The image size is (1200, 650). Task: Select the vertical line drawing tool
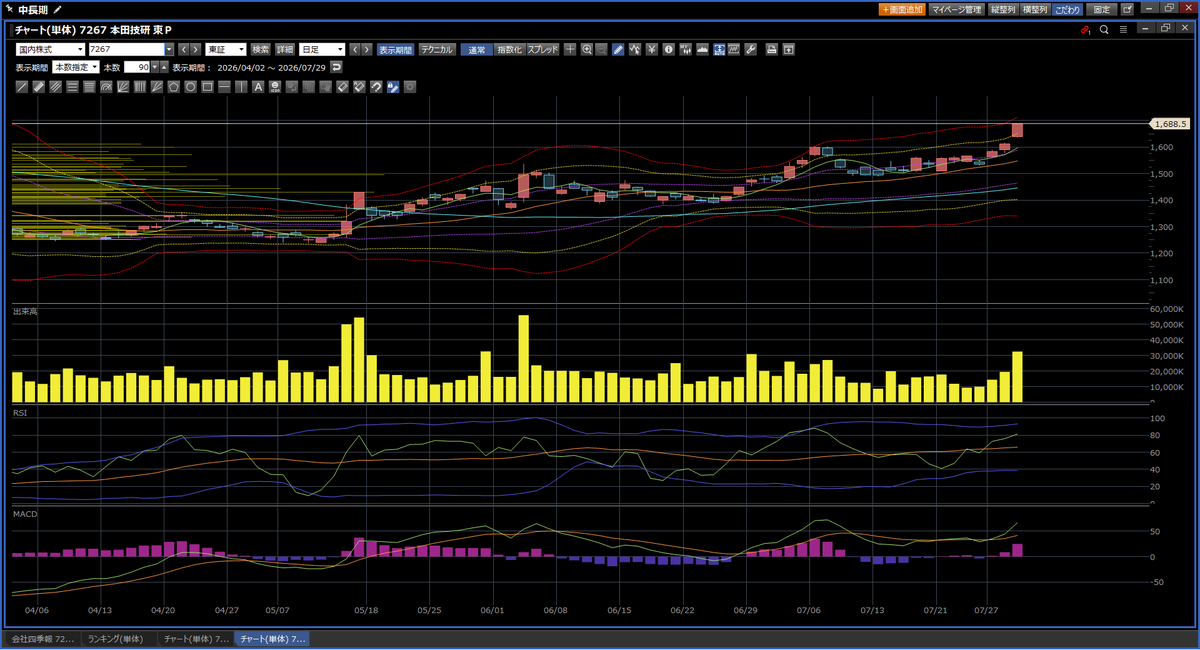241,87
